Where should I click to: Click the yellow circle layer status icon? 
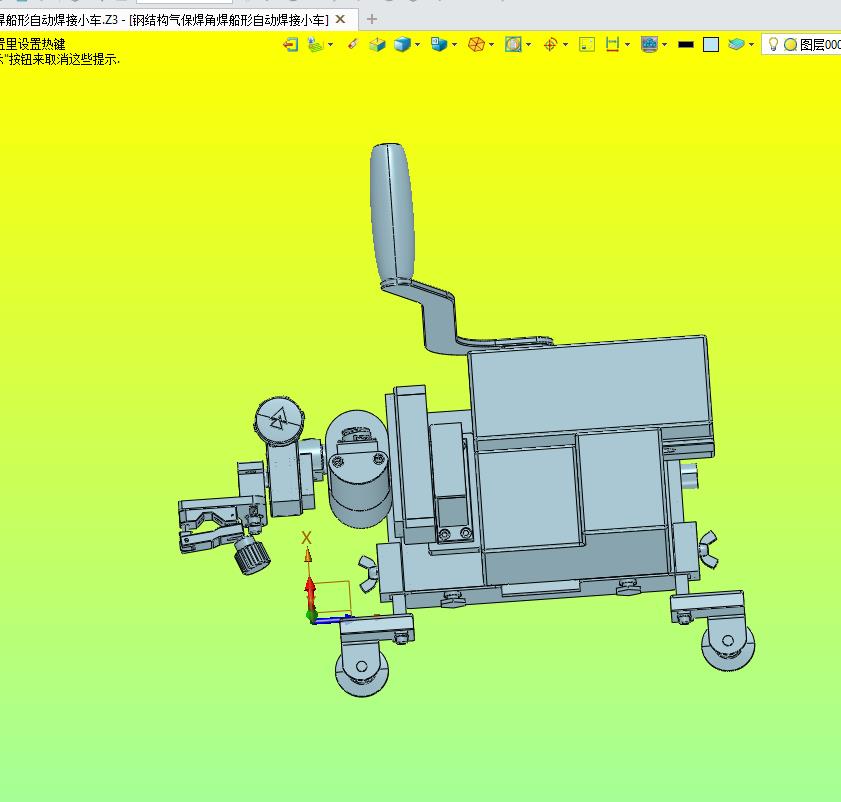point(790,45)
